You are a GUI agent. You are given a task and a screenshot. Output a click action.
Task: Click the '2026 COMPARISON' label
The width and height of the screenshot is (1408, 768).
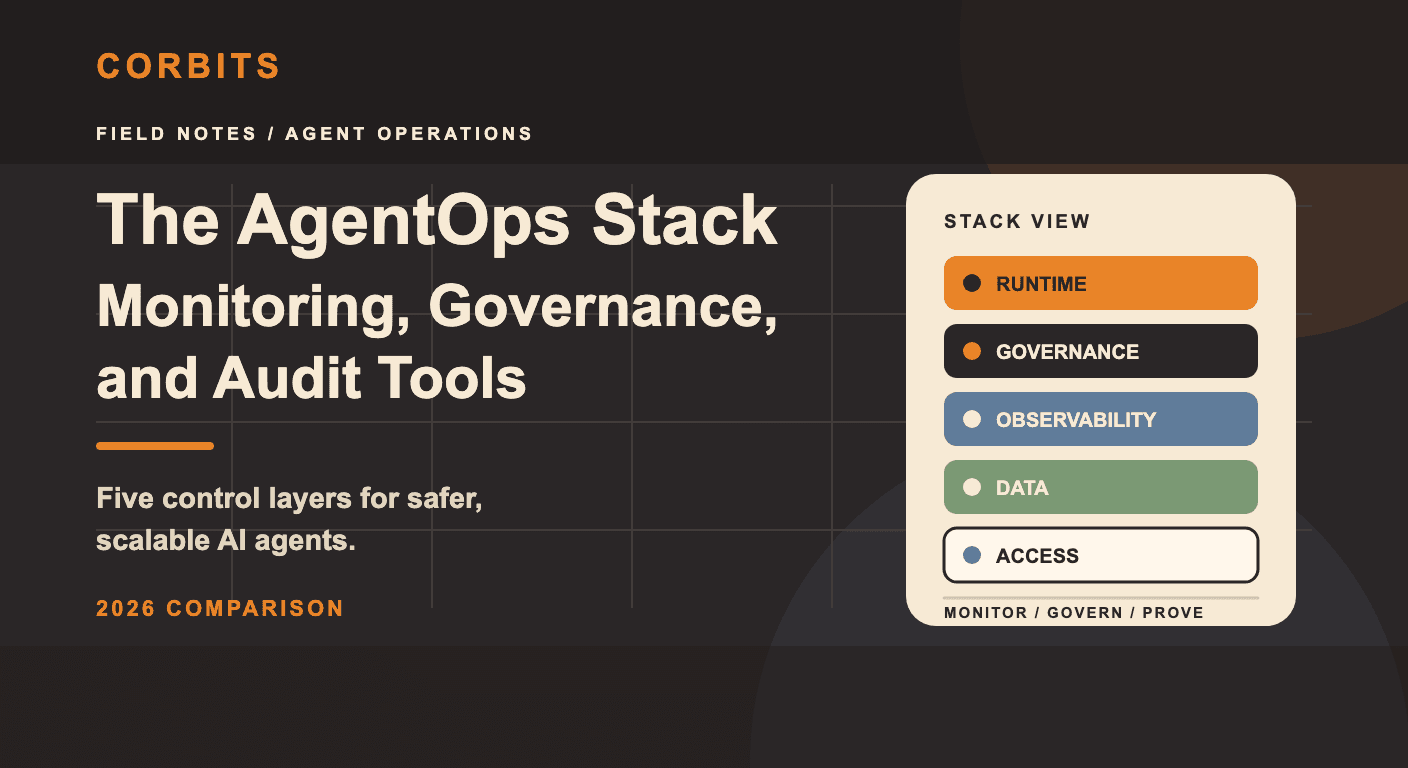pyautogui.click(x=220, y=608)
